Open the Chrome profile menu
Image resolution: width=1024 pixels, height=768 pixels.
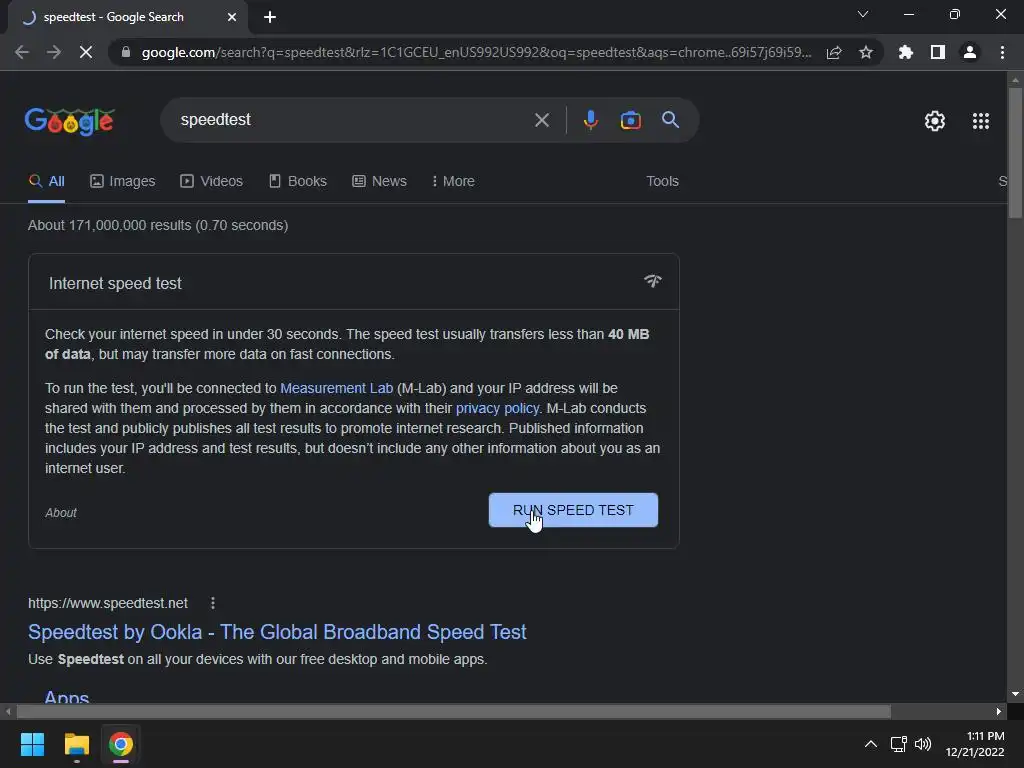click(x=970, y=52)
